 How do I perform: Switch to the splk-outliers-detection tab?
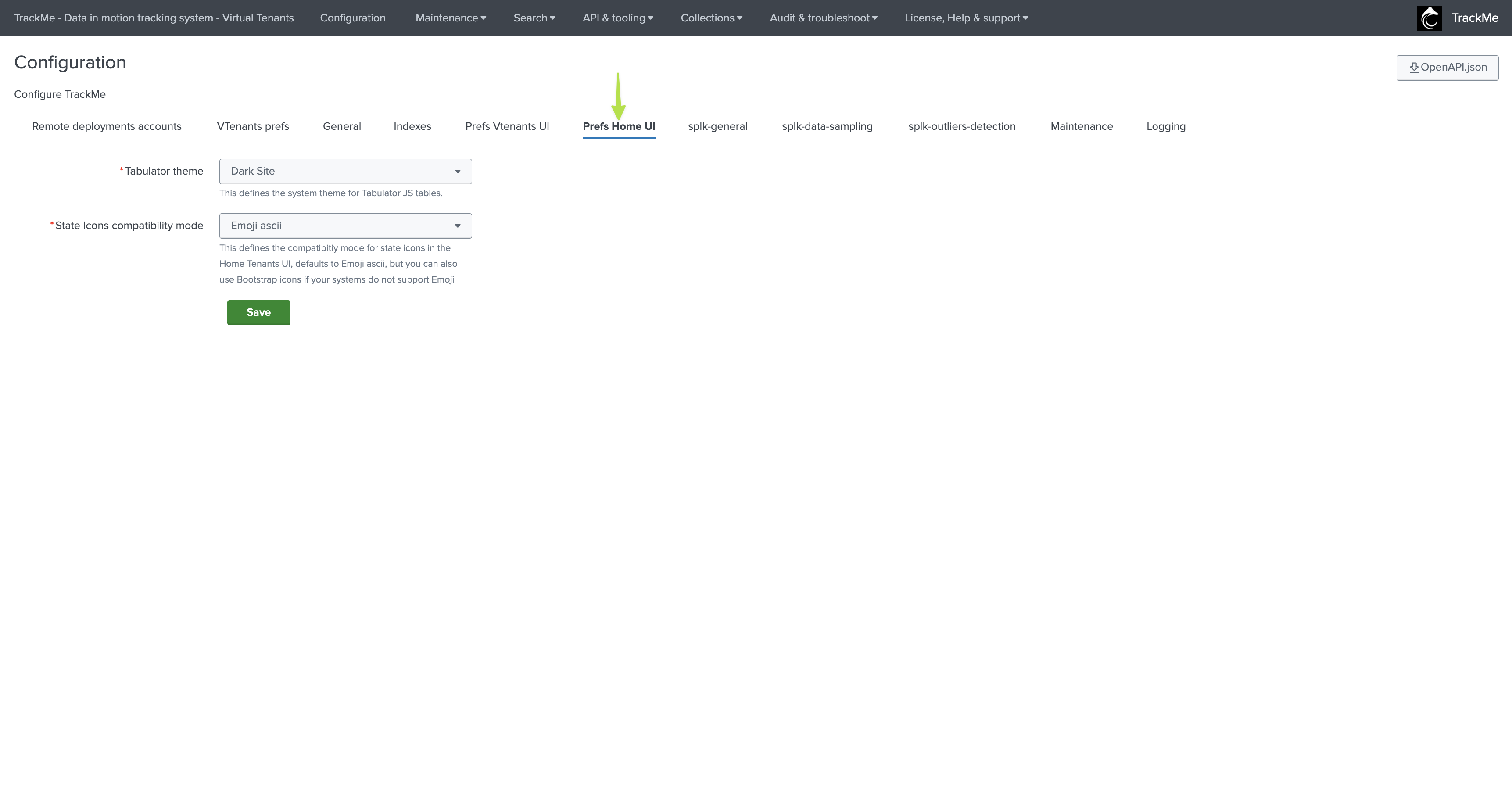coord(961,126)
